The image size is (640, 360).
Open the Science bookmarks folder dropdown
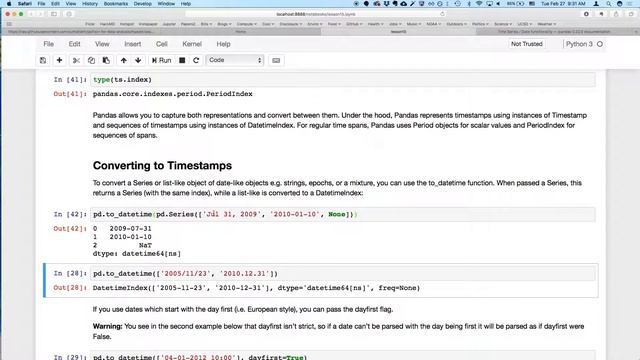pos(502,24)
